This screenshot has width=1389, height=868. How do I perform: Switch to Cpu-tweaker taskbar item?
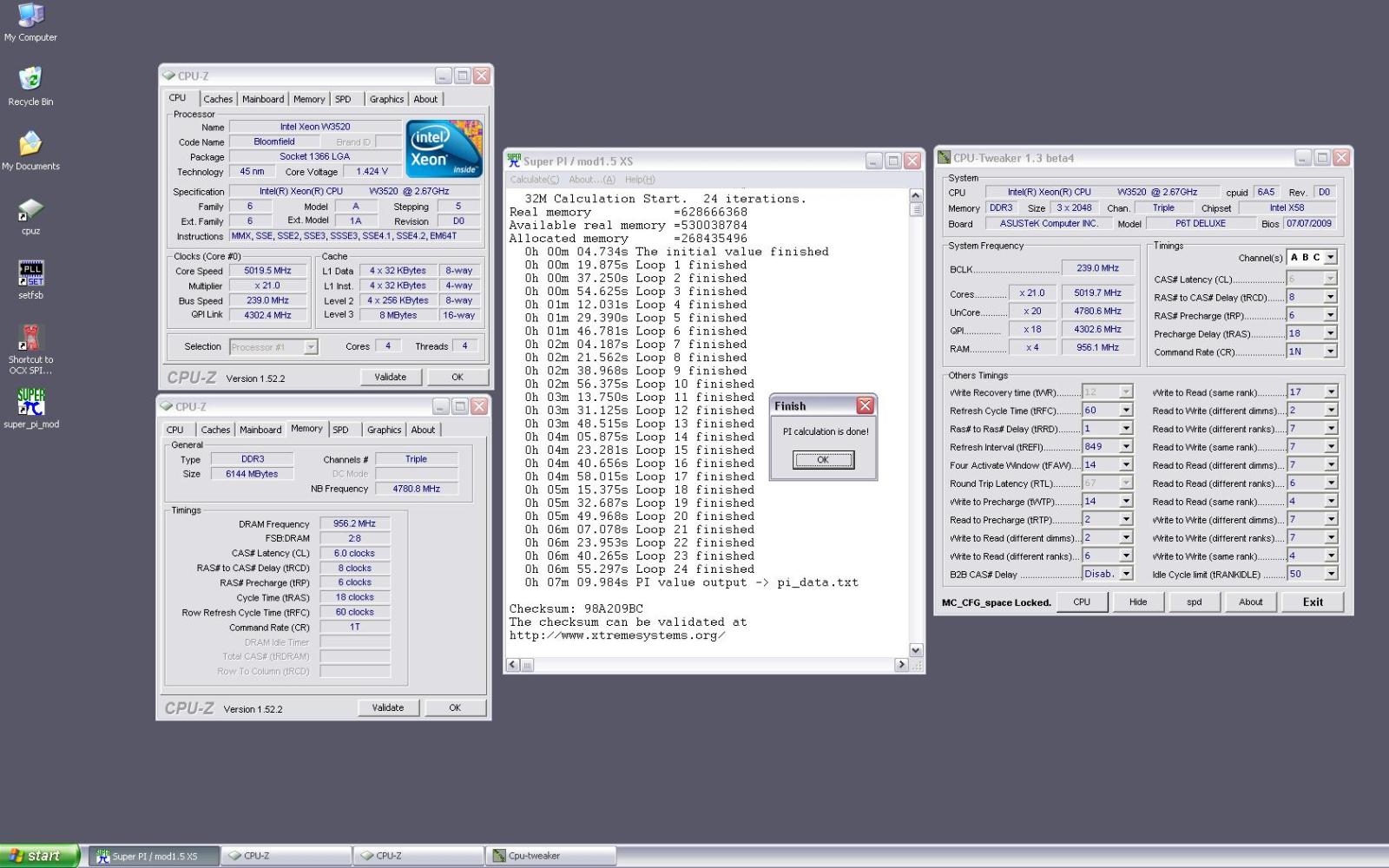coord(550,856)
